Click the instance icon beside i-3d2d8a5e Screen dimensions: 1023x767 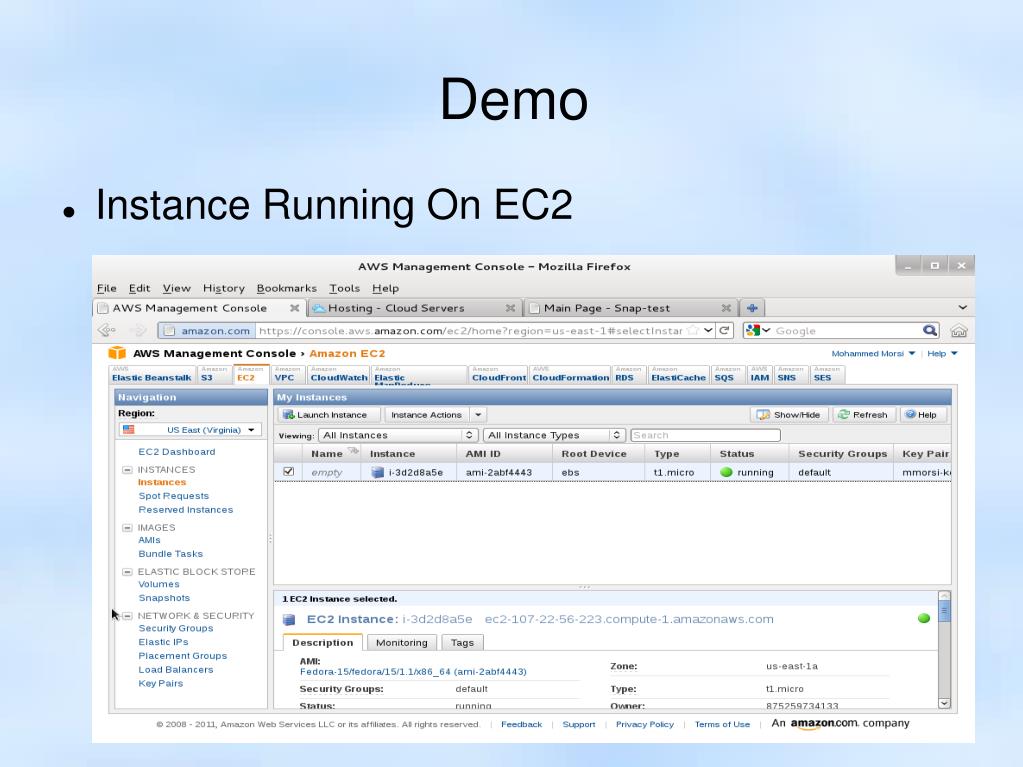(378, 472)
